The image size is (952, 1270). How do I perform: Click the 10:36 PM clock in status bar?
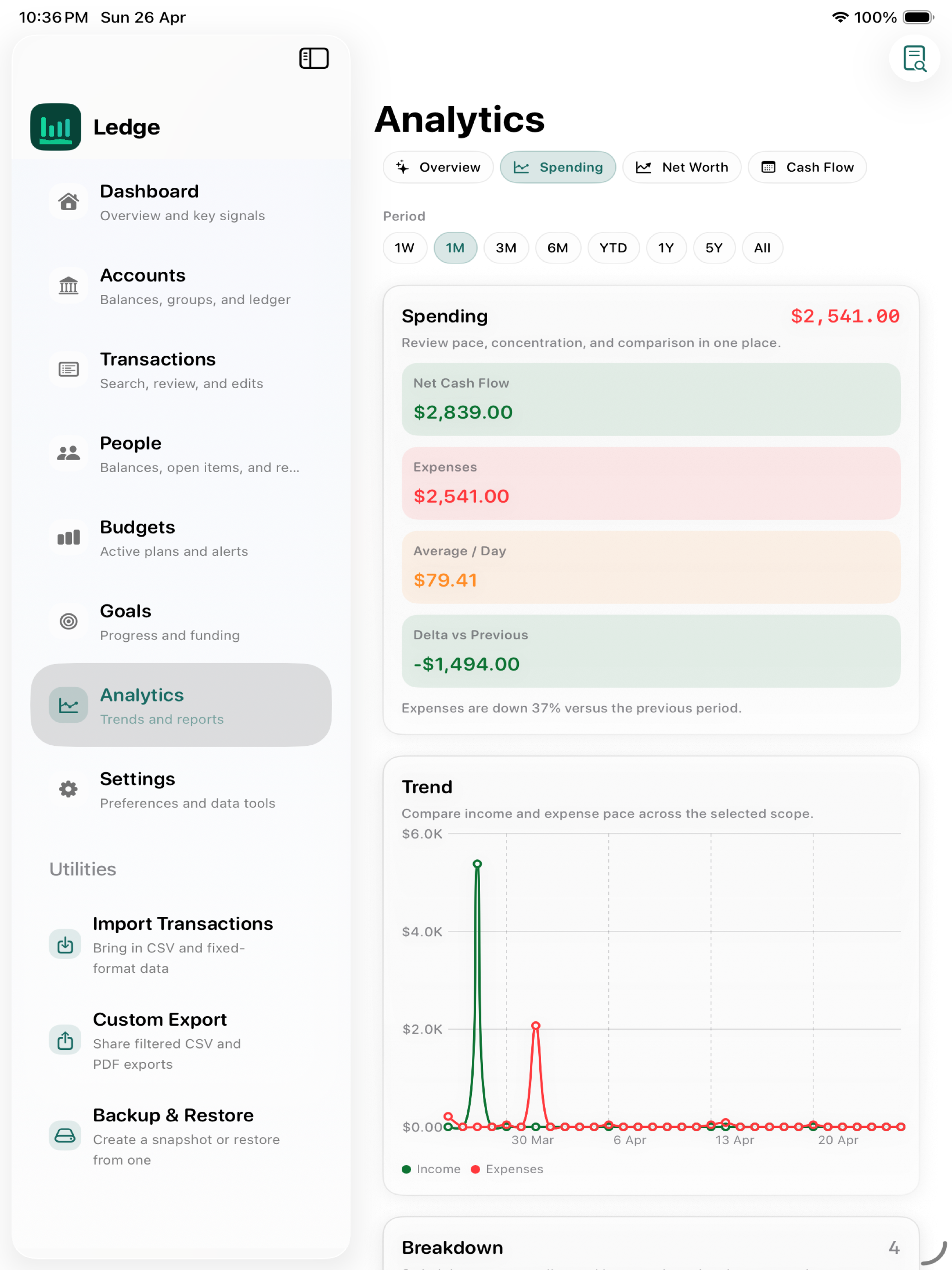click(x=54, y=17)
